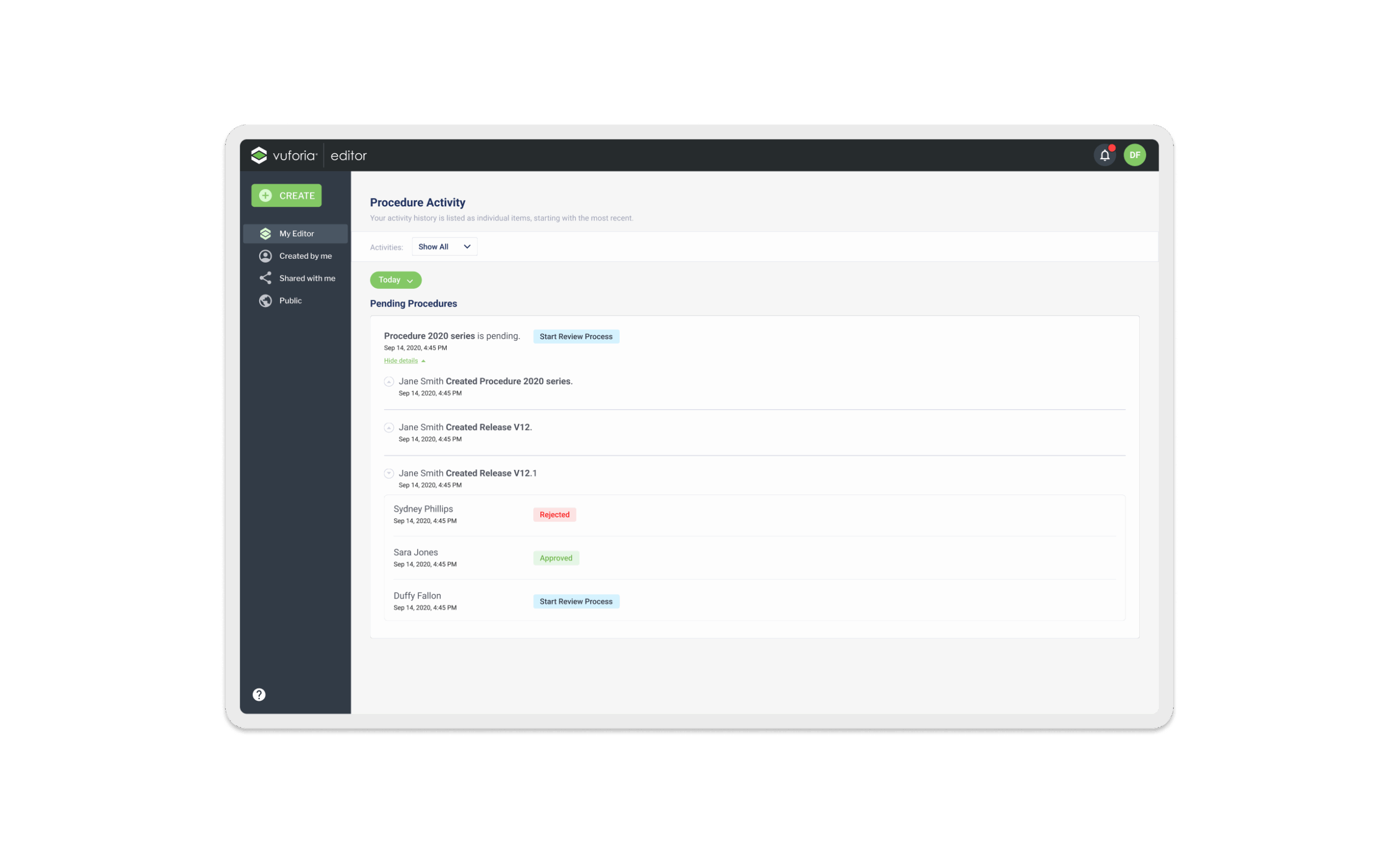
Task: Open the notifications bell
Action: (1104, 155)
